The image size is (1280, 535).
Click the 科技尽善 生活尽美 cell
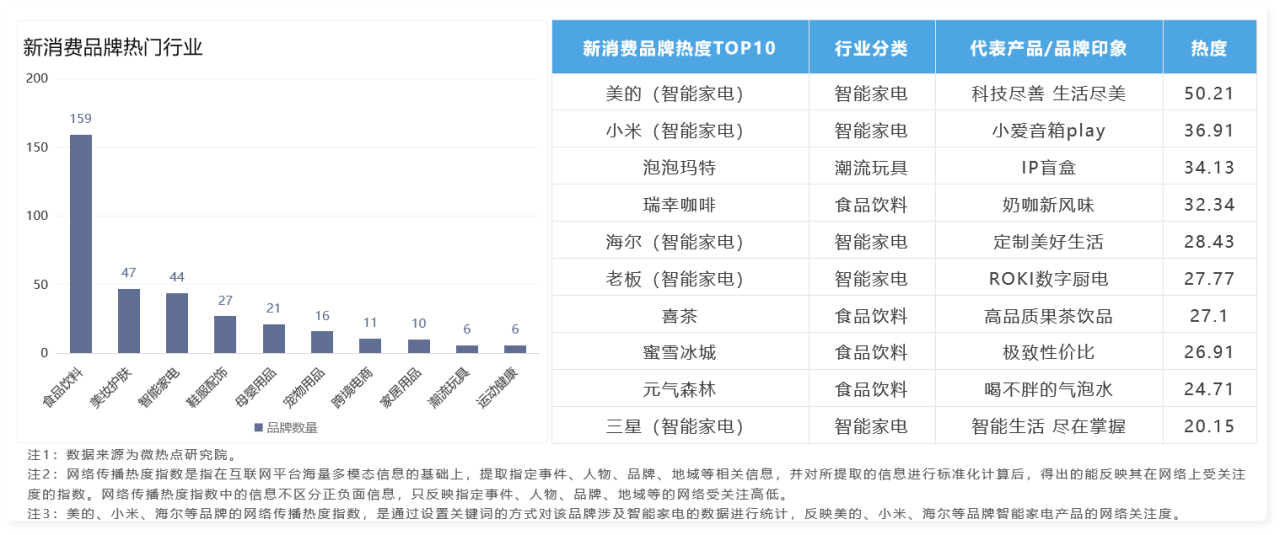click(x=1049, y=93)
